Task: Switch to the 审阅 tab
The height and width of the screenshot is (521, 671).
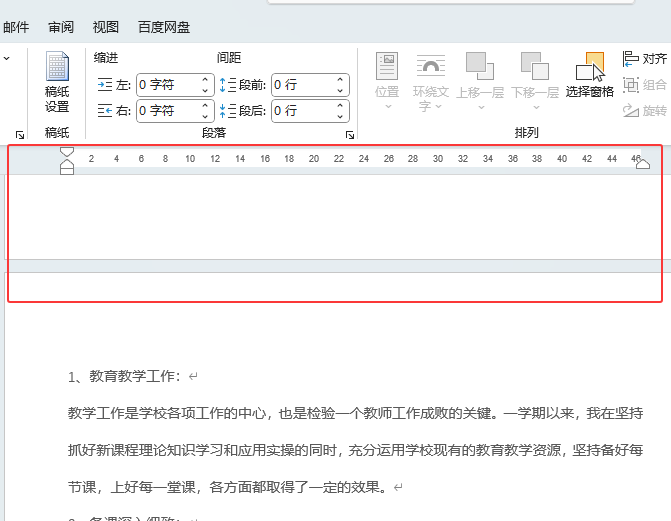Action: click(x=61, y=27)
